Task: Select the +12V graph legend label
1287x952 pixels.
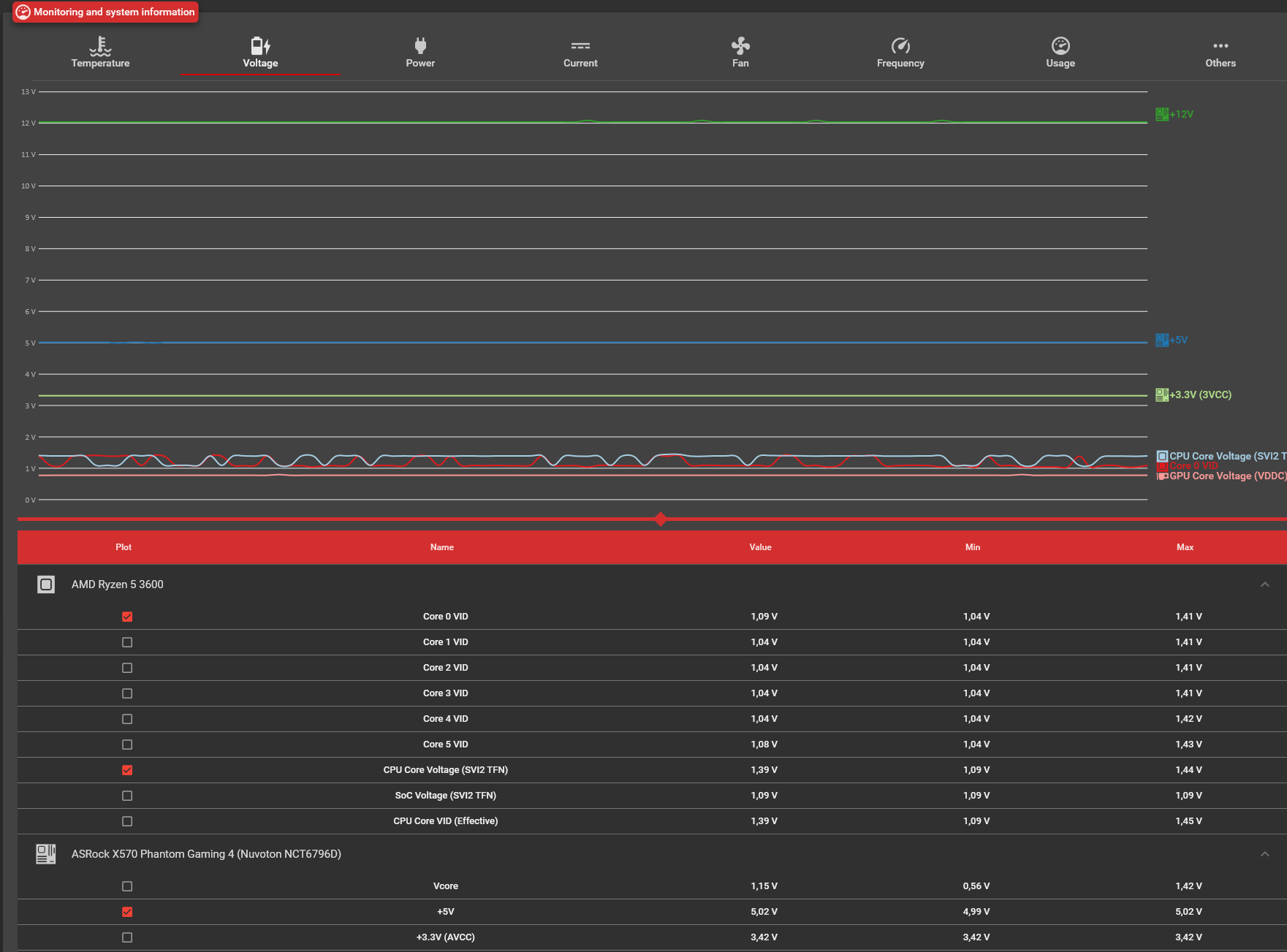Action: tap(1181, 114)
